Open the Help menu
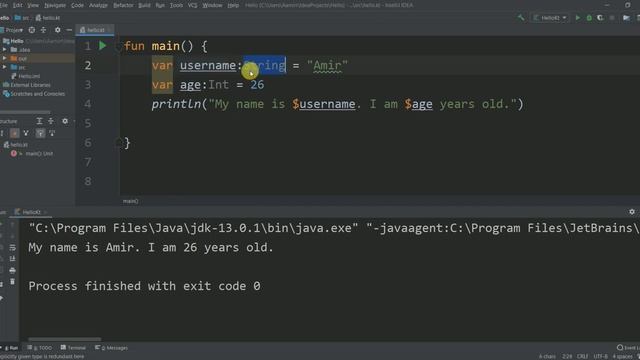The height and width of the screenshot is (360, 640). [x=233, y=5]
